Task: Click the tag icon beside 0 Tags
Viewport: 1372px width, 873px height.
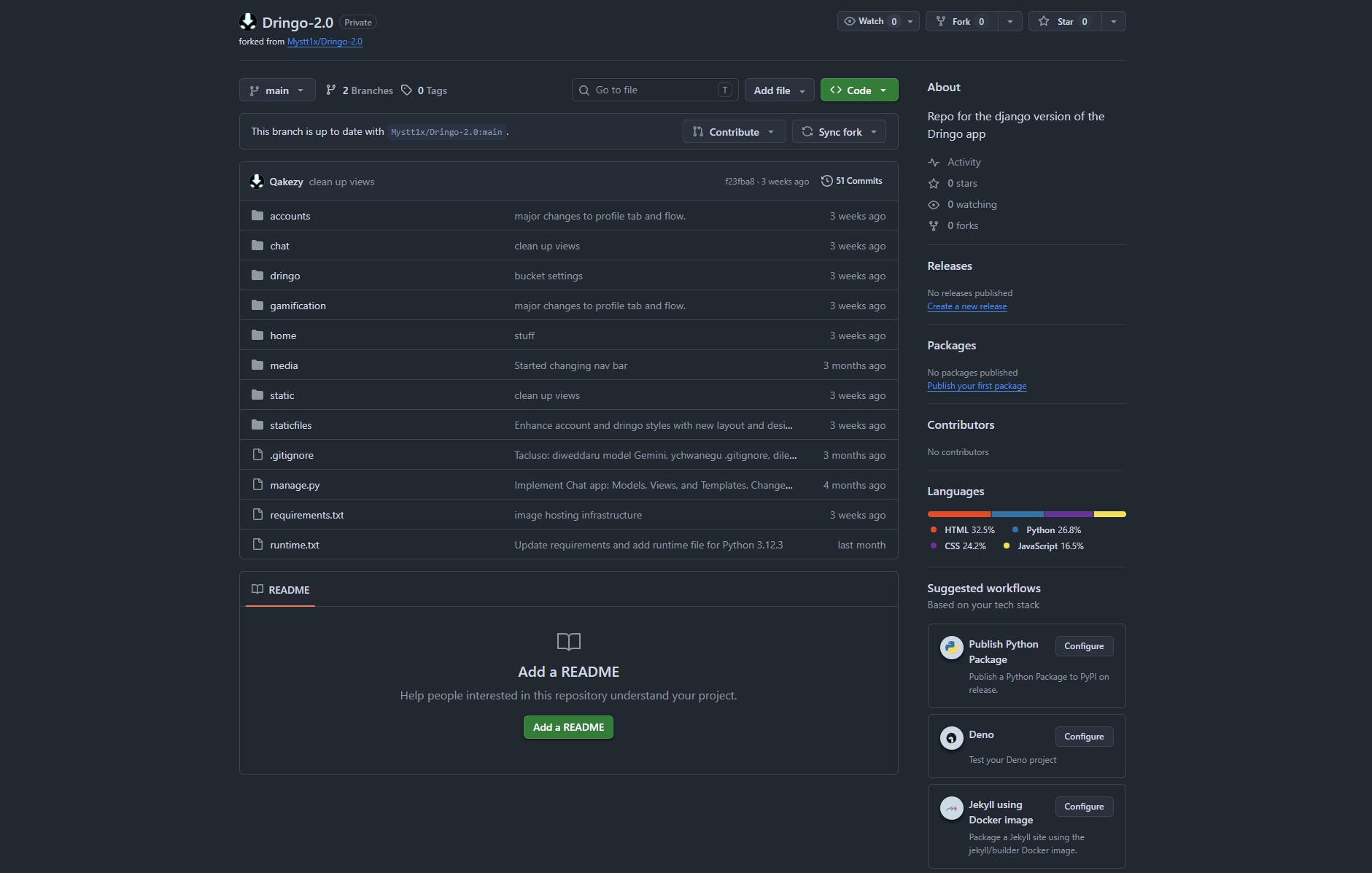Action: tap(407, 90)
